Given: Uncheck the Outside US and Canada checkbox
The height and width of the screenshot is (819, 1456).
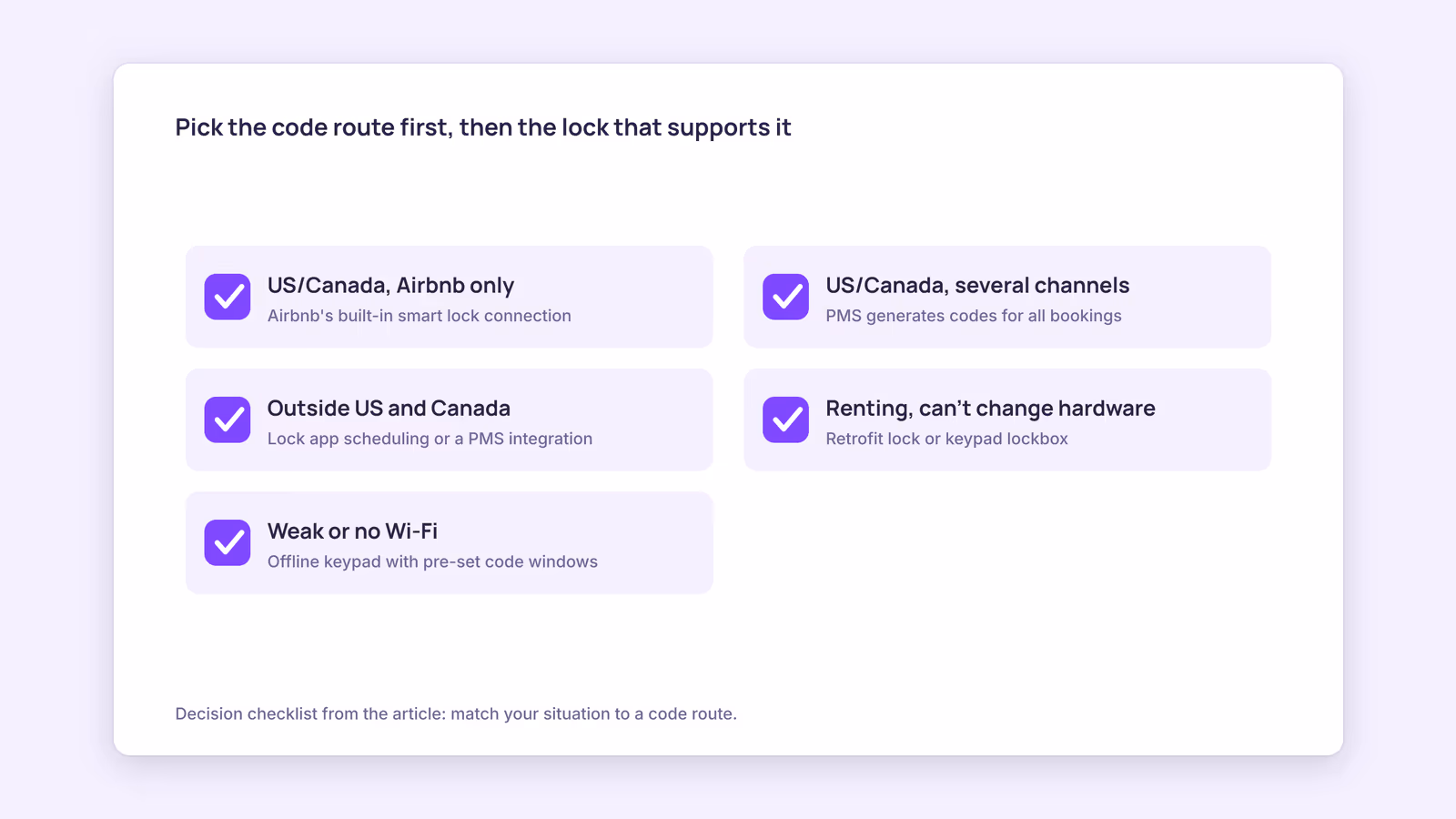Looking at the screenshot, I should click(227, 420).
